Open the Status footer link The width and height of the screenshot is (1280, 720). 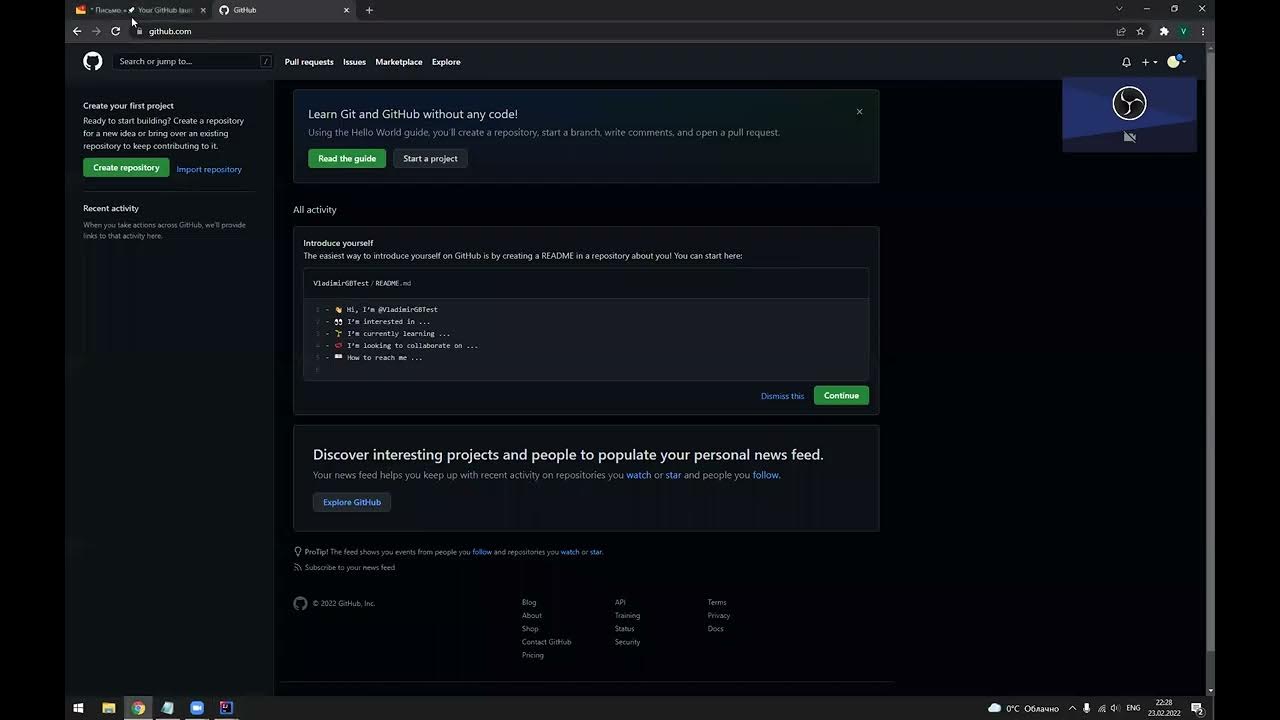coord(625,628)
